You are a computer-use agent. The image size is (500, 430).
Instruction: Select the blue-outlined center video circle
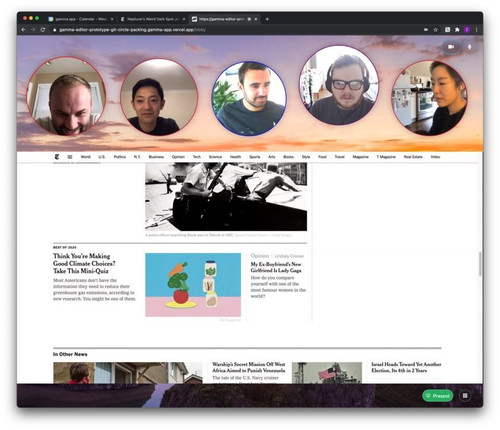(249, 98)
